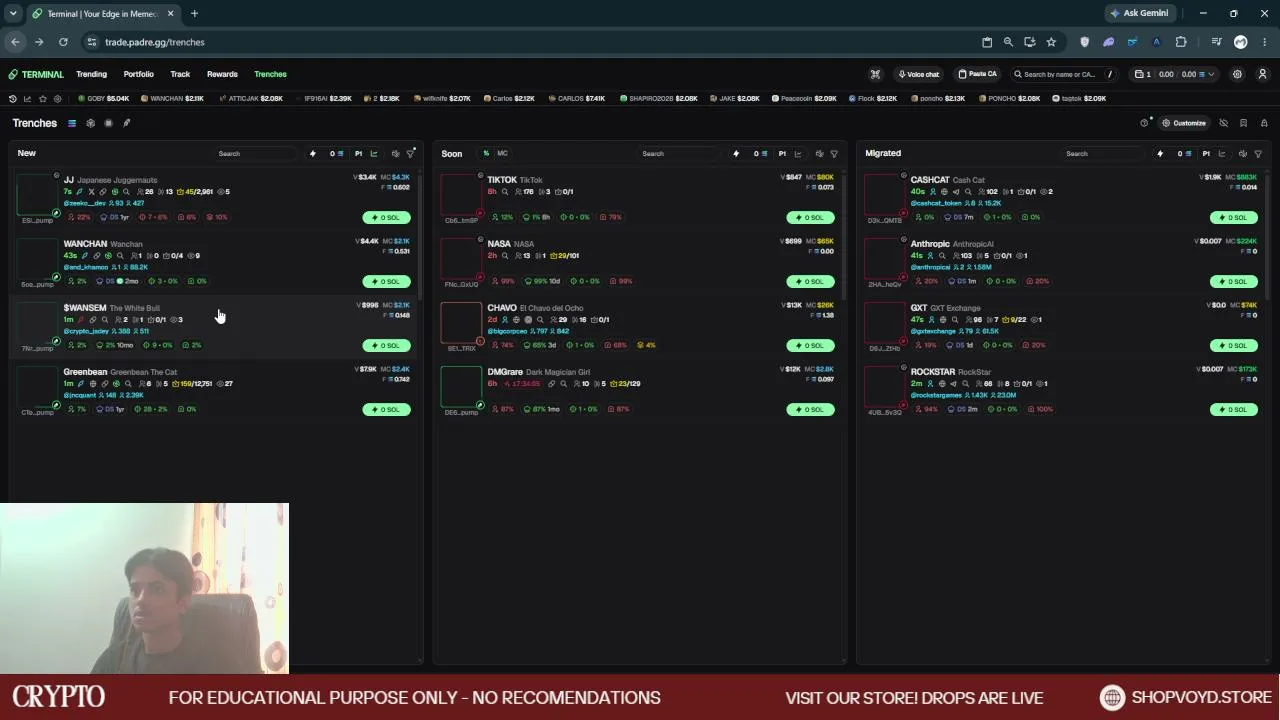Open Chrome tab search dropdown arrow
The image size is (1280, 720).
pyautogui.click(x=13, y=14)
